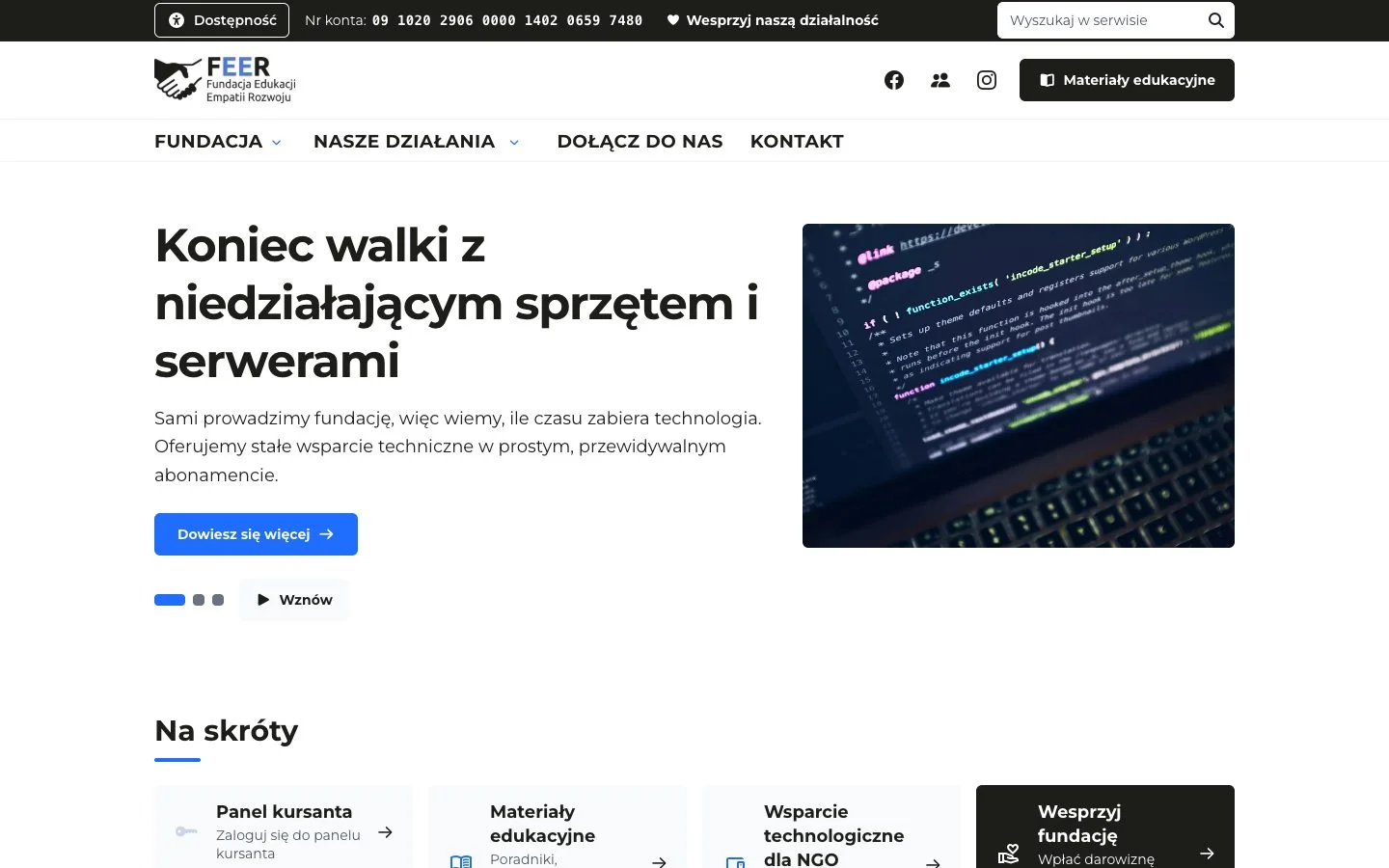Select the first active slide indicator
Viewport: 1389px width, 868px height.
click(x=170, y=600)
